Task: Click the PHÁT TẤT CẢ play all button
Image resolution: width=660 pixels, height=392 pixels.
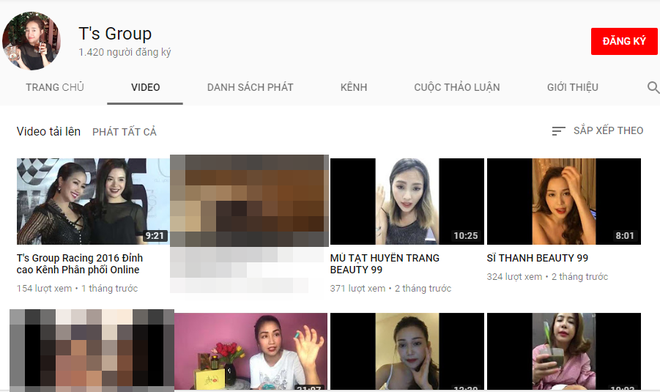Action: tap(125, 132)
